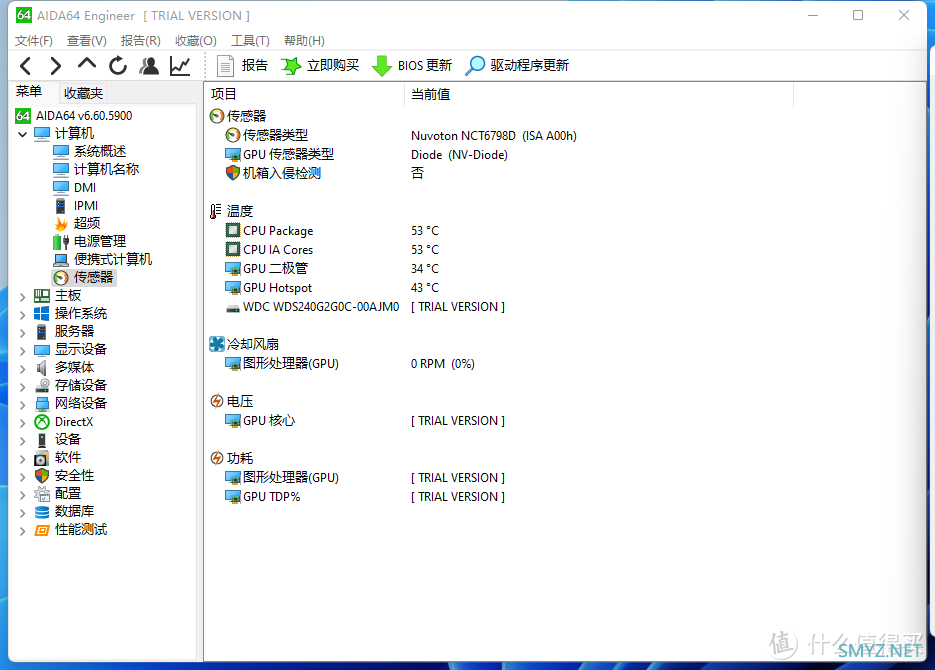The image size is (935, 670).
Task: Select the 电源管理 battery icon
Action: coord(61,241)
